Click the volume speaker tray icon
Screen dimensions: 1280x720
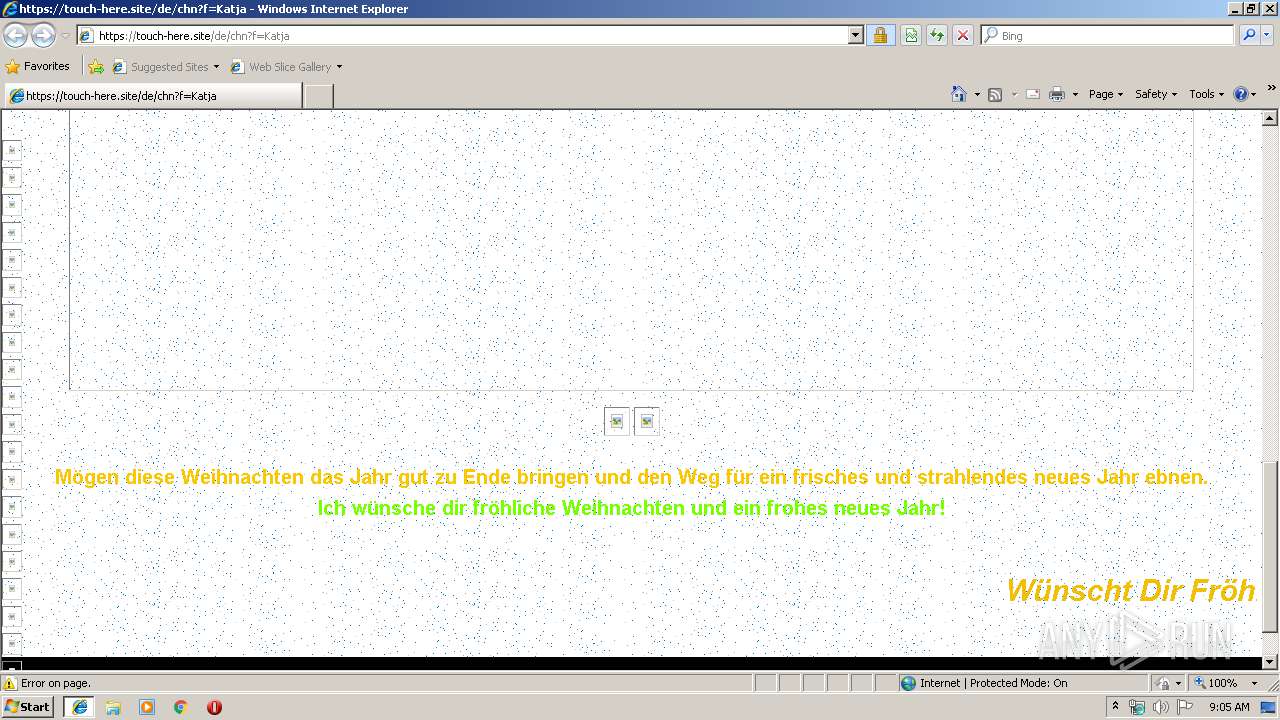point(1160,707)
